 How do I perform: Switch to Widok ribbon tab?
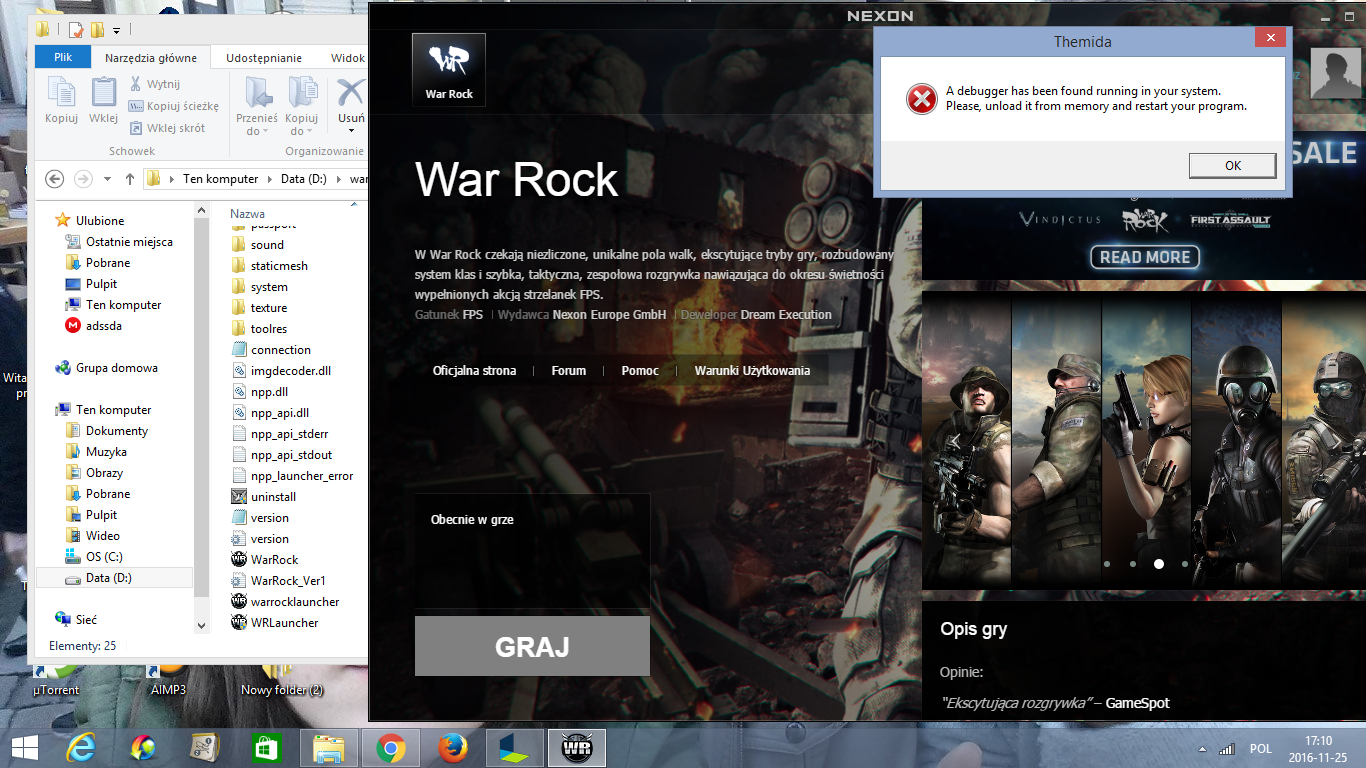point(347,58)
